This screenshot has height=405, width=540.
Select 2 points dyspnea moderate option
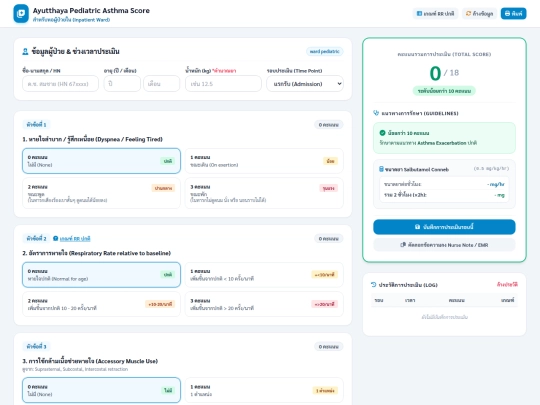click(101, 193)
